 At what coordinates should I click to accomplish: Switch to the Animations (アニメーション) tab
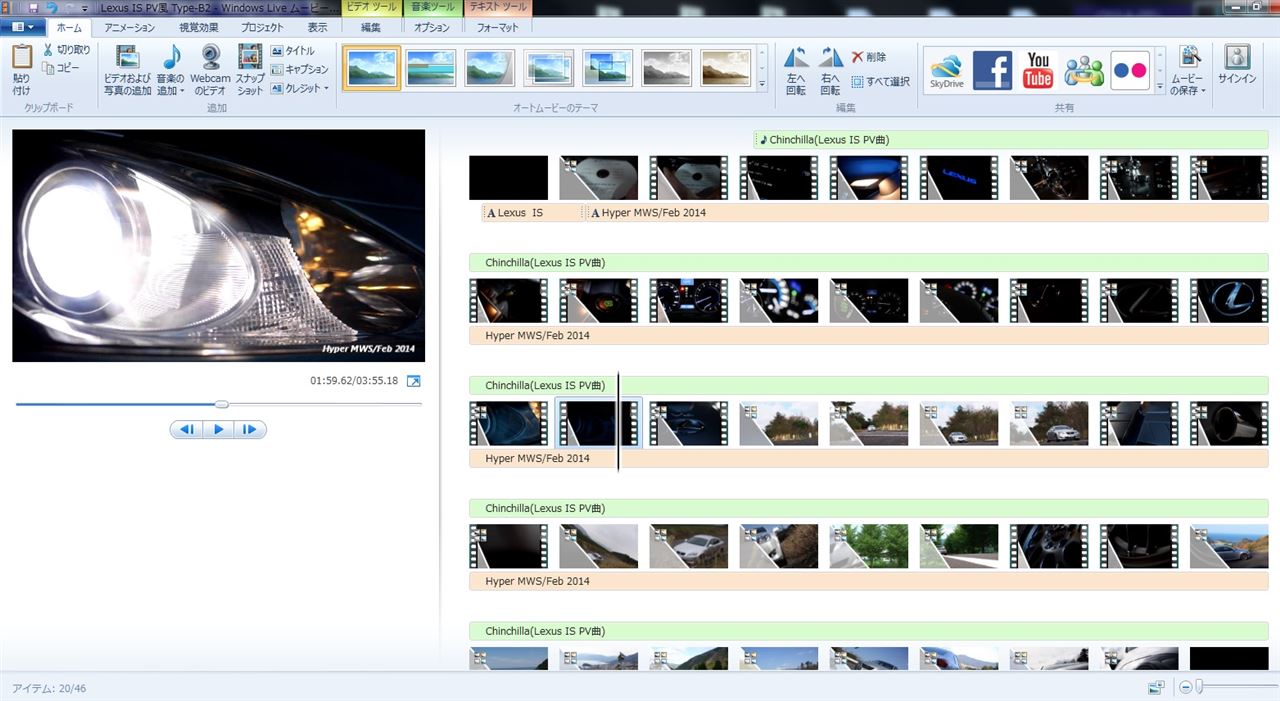click(130, 28)
